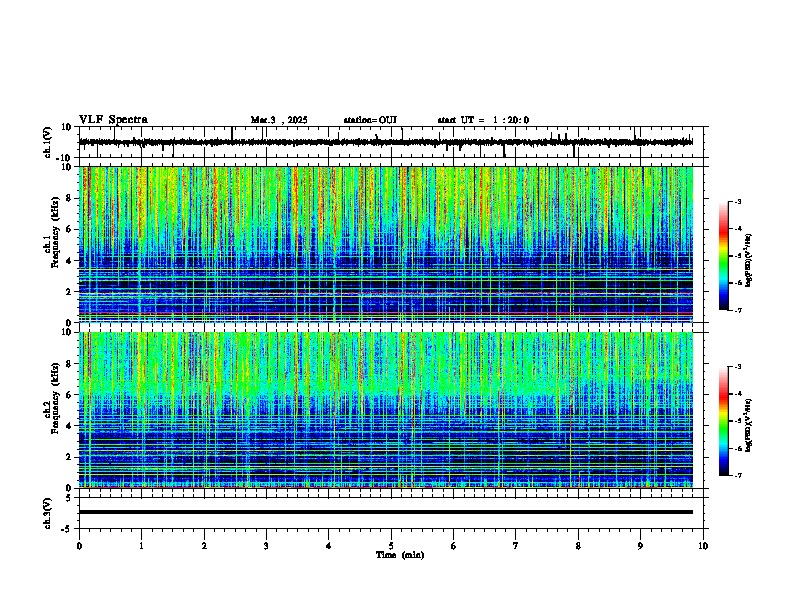Click the "-7" label on ch.1 color bar
Viewport: 792px width, 612px height.
[x=737, y=310]
